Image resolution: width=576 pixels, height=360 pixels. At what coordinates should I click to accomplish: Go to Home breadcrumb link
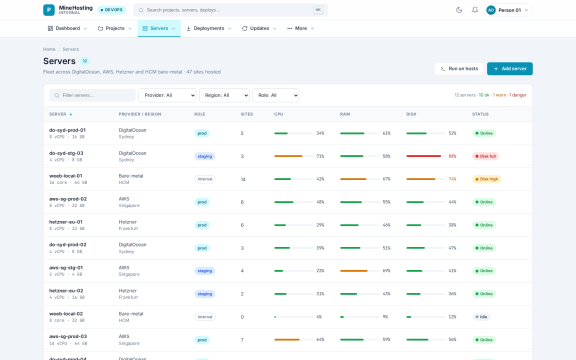click(49, 49)
